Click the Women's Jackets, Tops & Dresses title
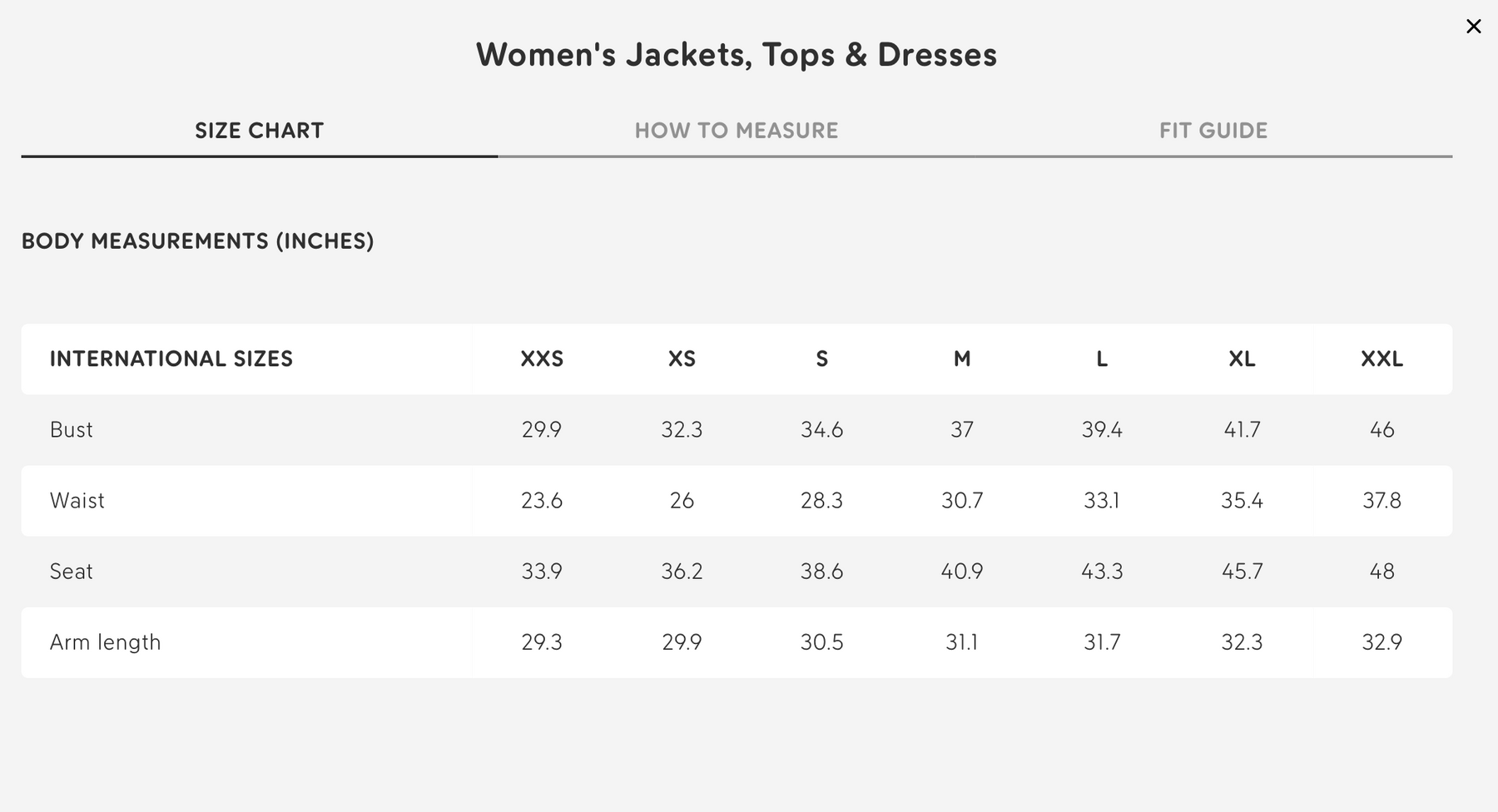 [x=736, y=55]
